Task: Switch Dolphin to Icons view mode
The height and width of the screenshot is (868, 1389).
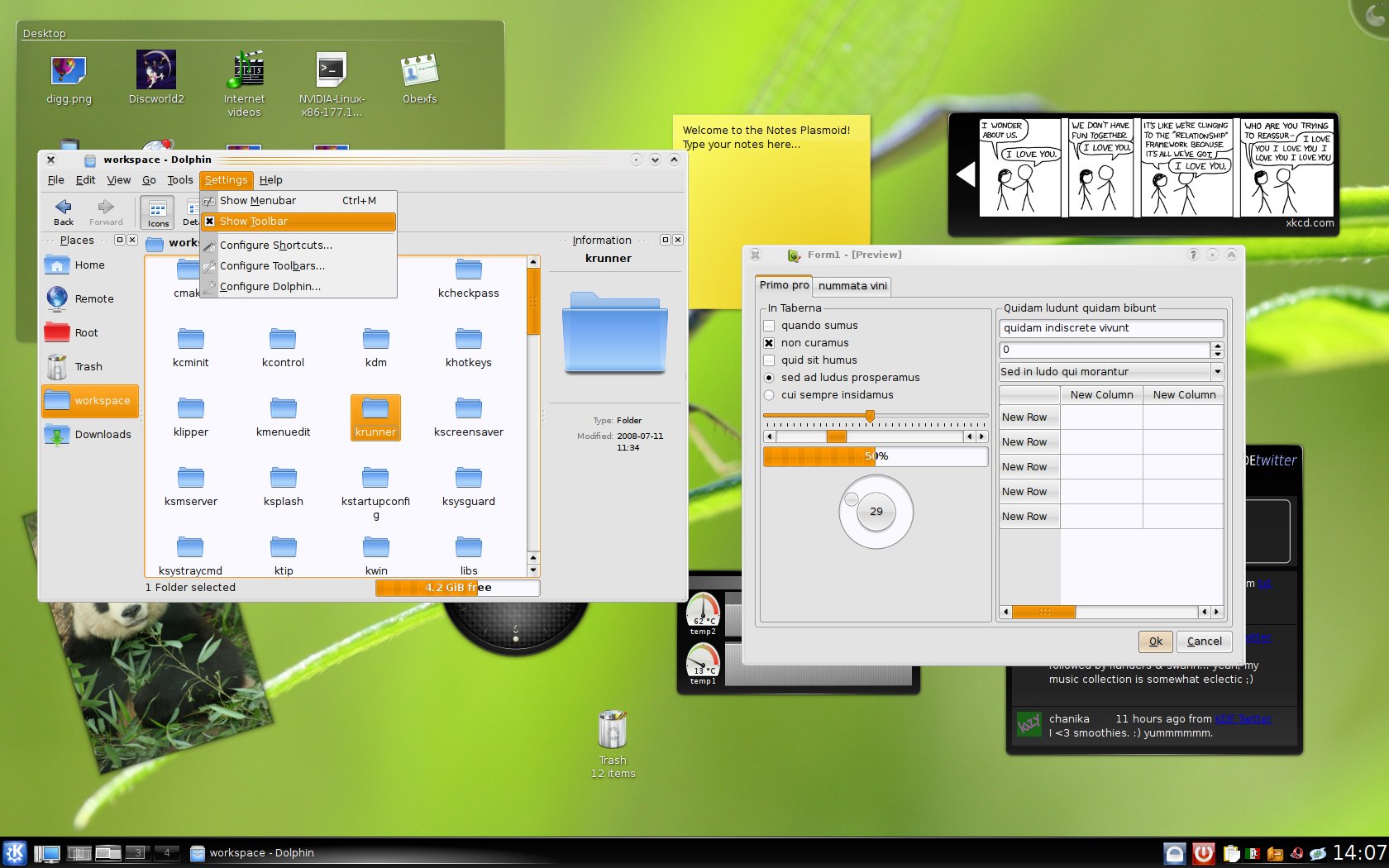Action: pos(157,212)
